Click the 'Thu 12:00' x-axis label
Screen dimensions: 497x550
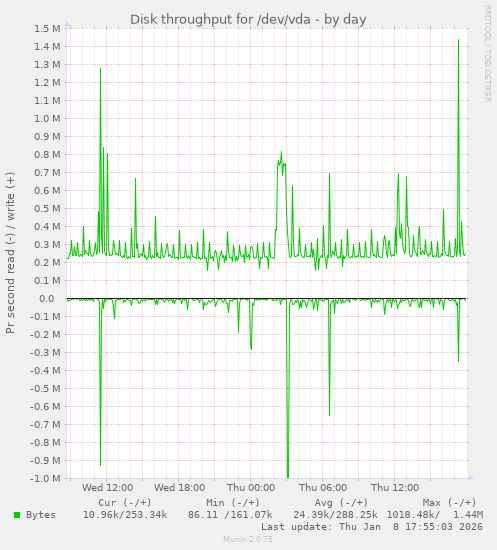395,488
